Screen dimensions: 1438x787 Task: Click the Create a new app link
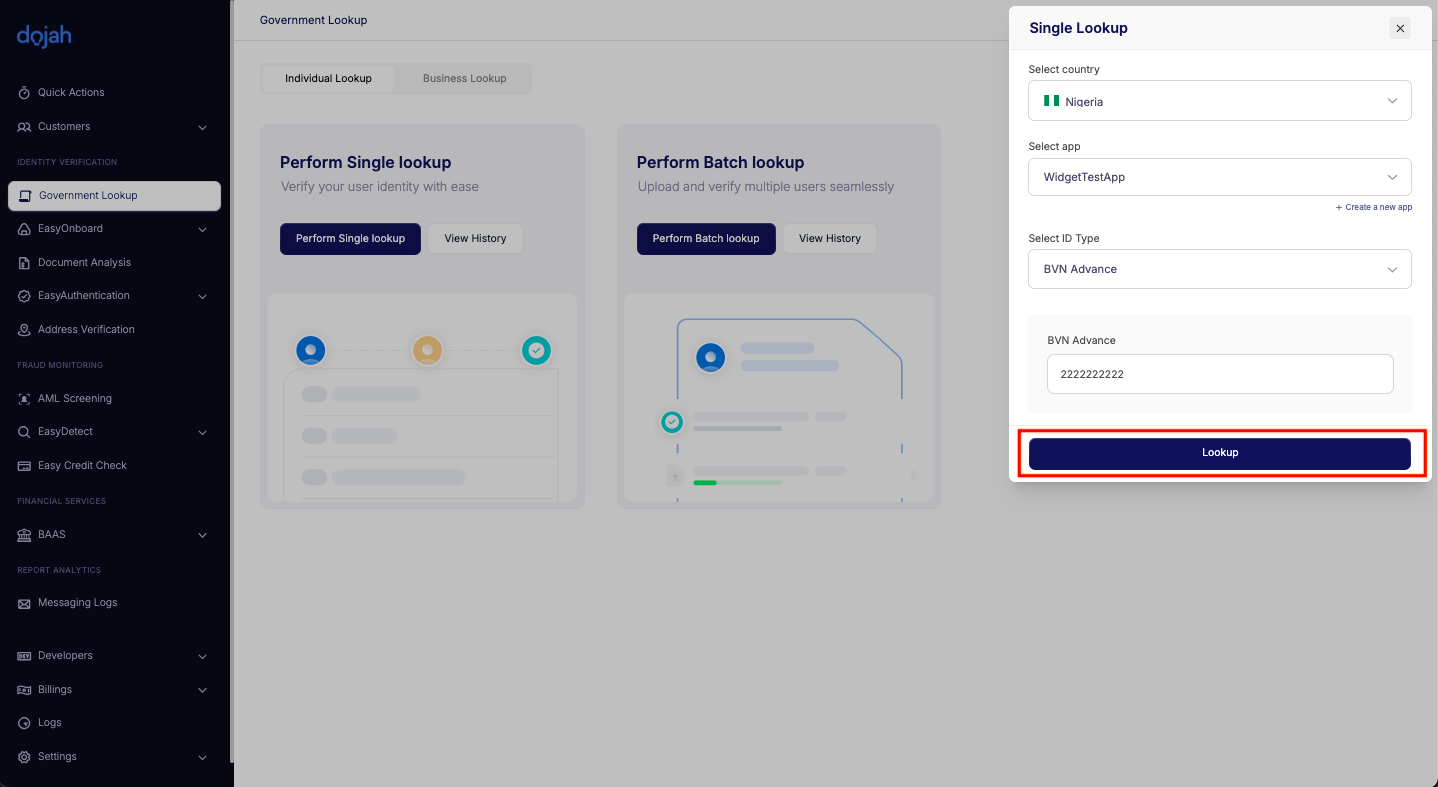1374,207
